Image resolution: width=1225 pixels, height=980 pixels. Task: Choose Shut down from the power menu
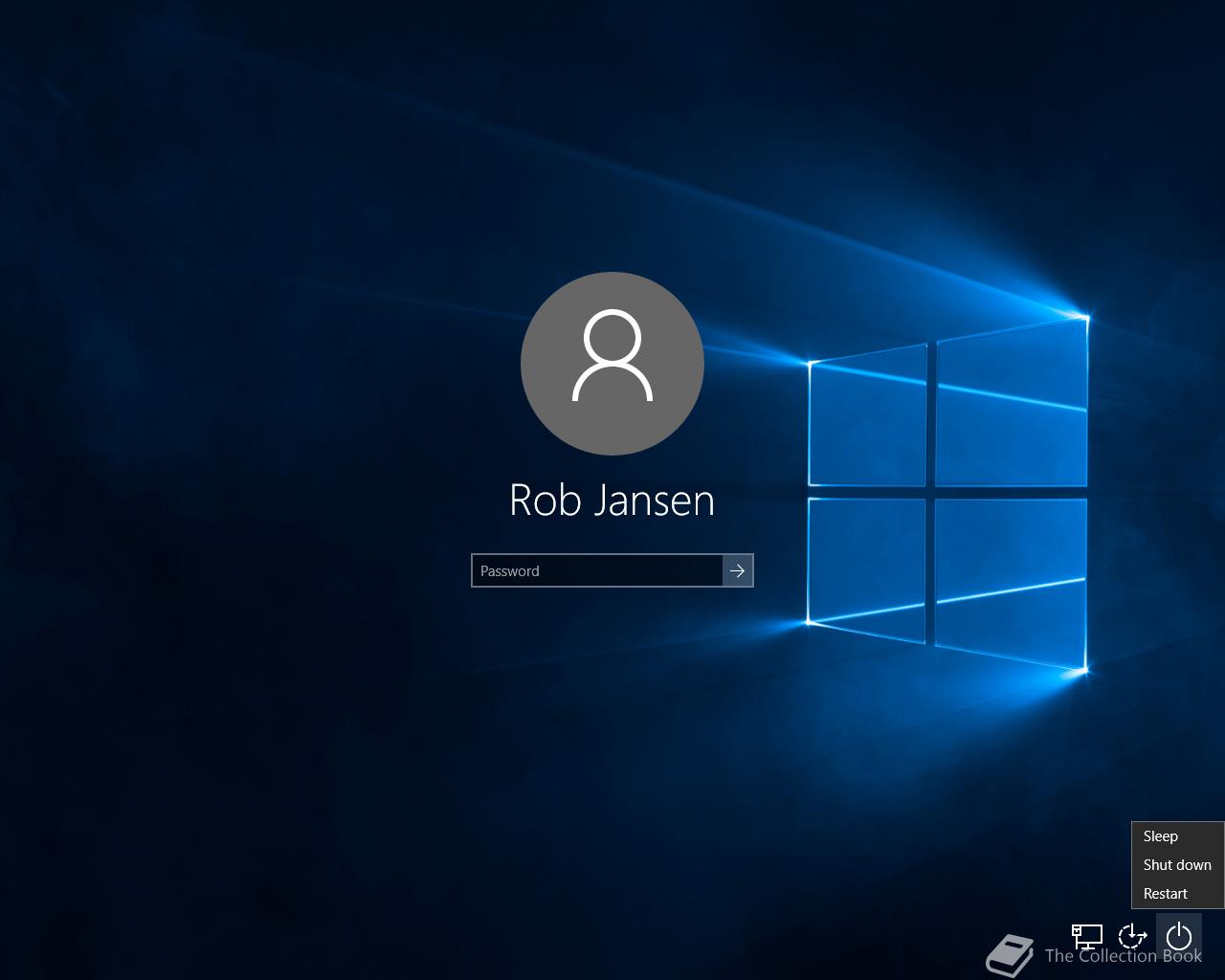pos(1177,865)
